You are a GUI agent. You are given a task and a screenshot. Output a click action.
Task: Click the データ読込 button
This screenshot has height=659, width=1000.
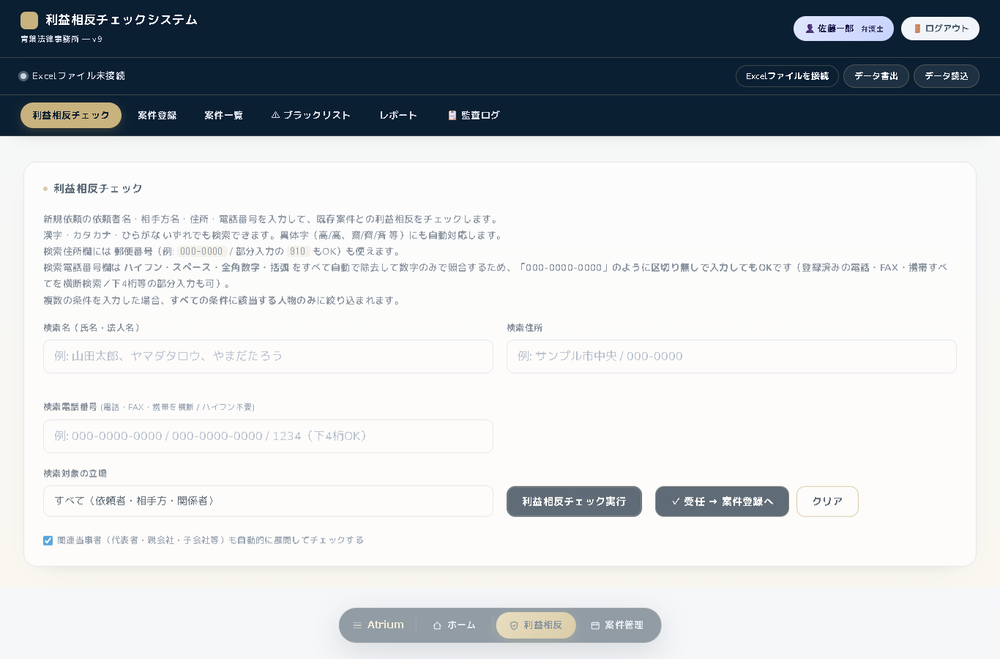coord(946,76)
